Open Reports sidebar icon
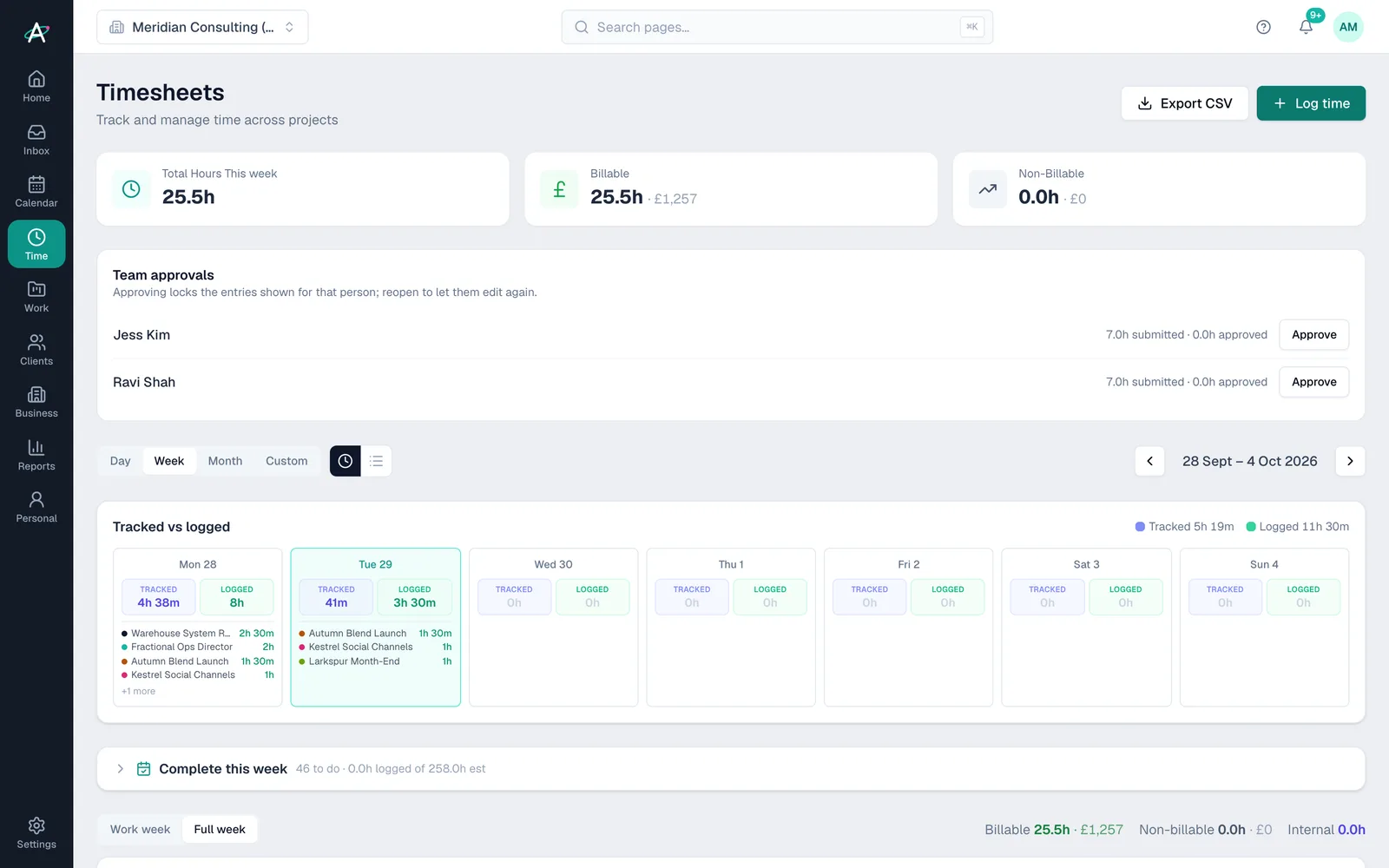1389x868 pixels. pyautogui.click(x=36, y=455)
